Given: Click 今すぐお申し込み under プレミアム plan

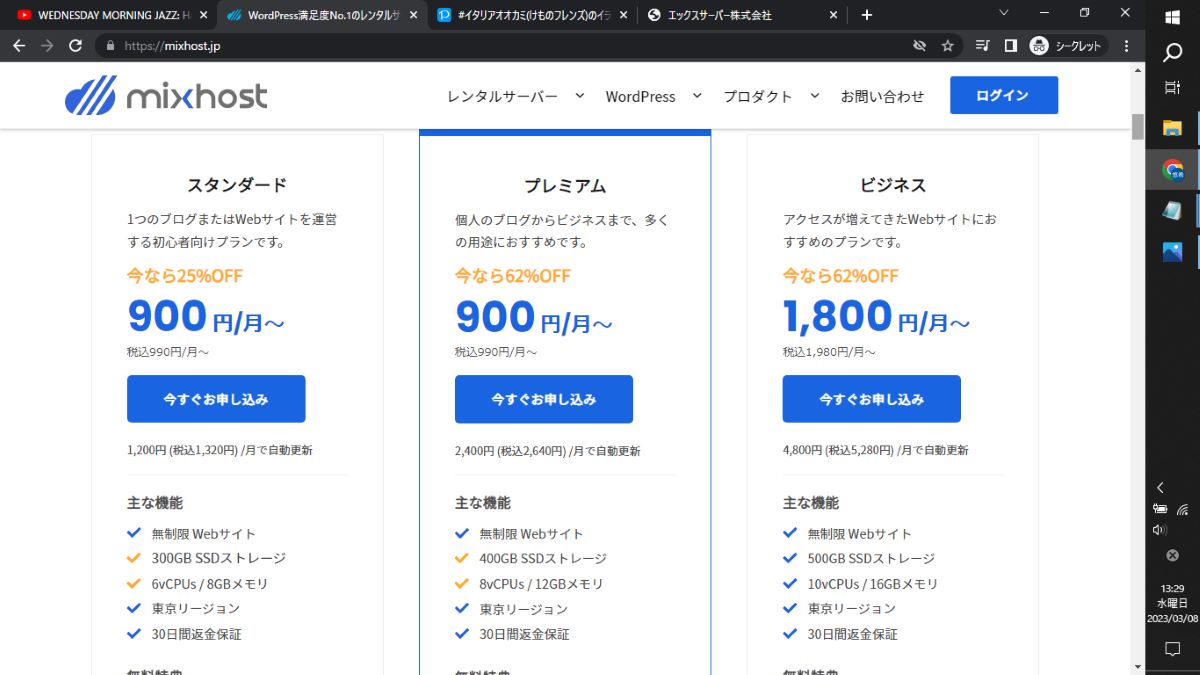Looking at the screenshot, I should pyautogui.click(x=544, y=399).
